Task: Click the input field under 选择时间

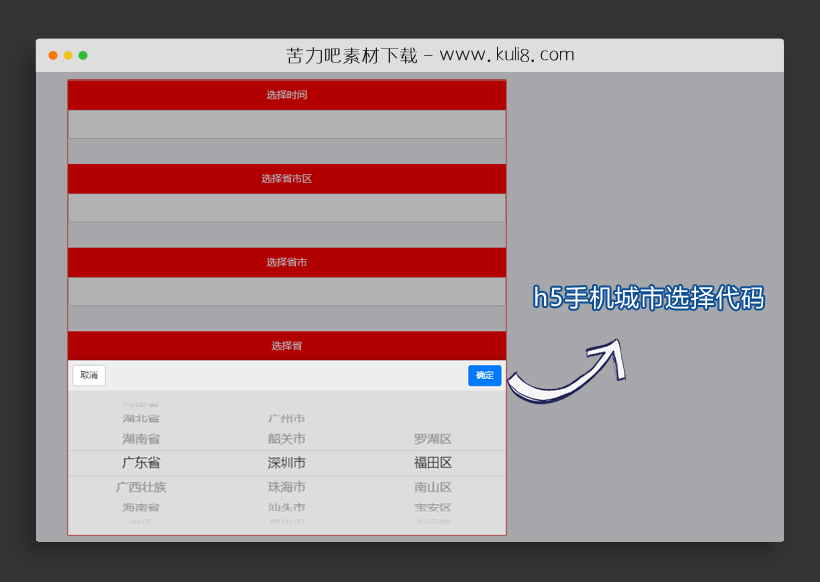Action: pos(287,123)
